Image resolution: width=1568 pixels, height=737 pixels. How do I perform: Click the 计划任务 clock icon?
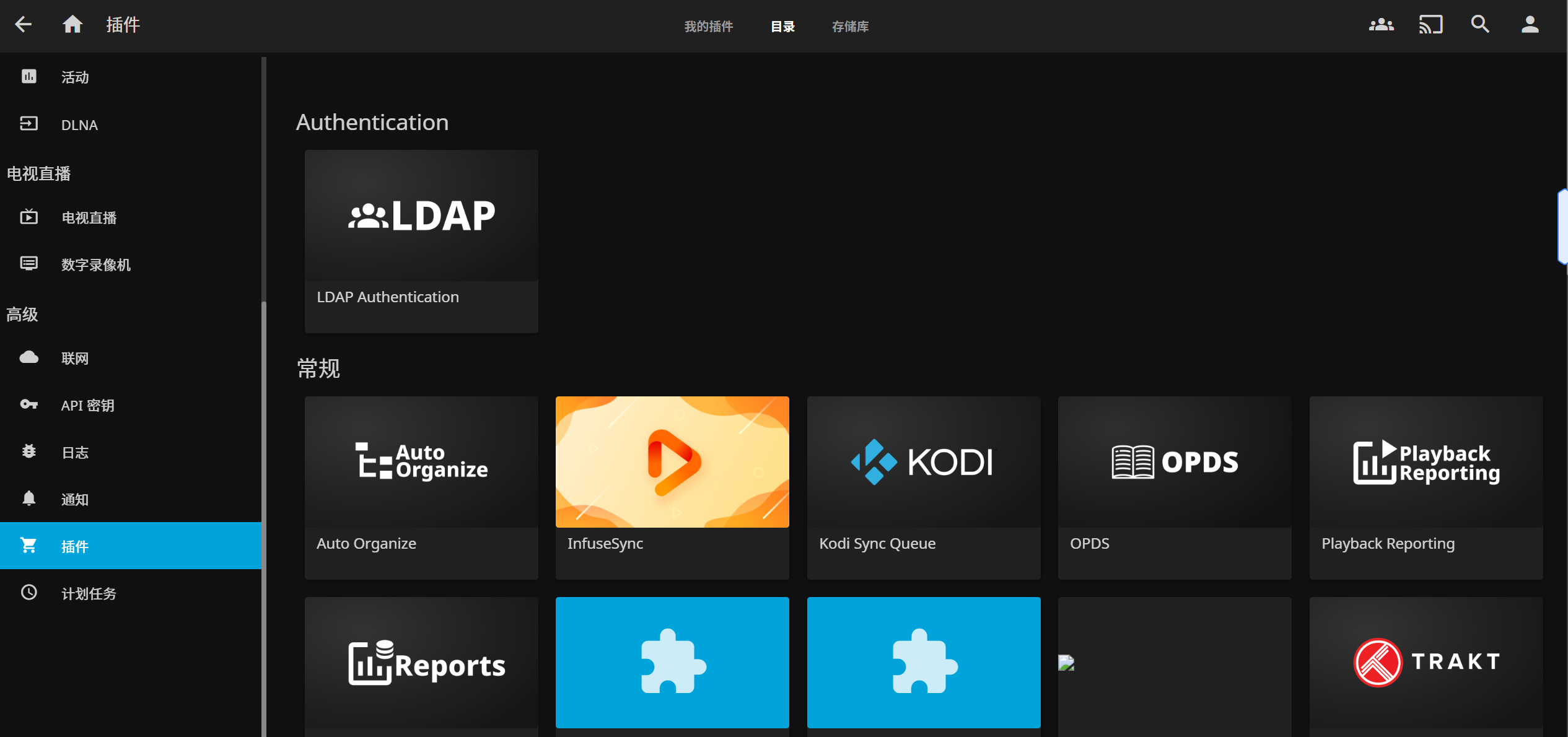coord(29,593)
